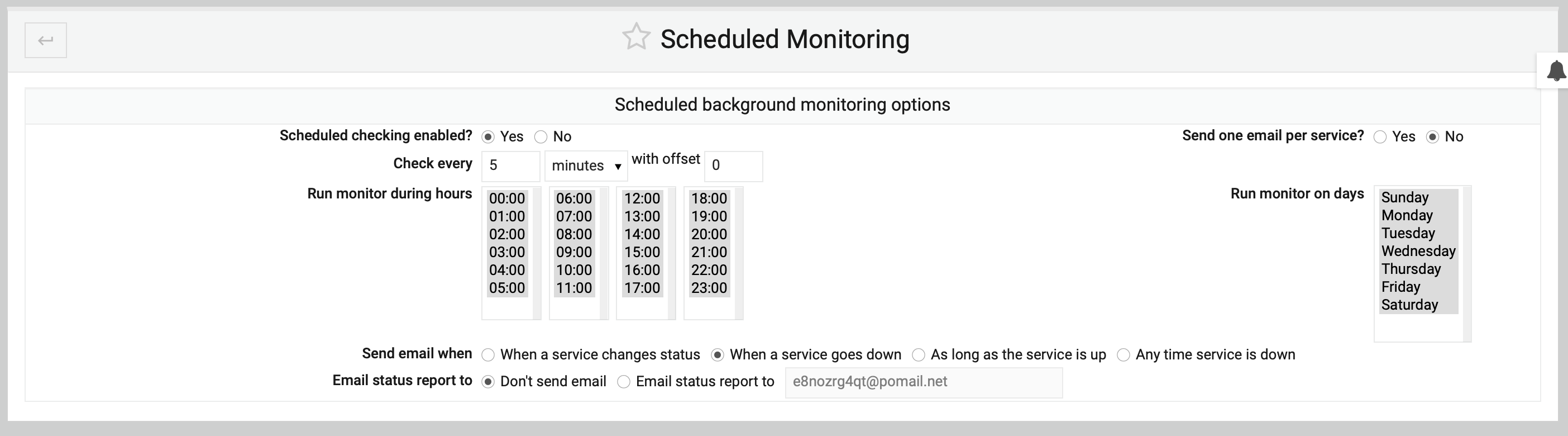Select Yes for send one email per service
Viewport: 1568px width, 436px height.
point(1380,136)
